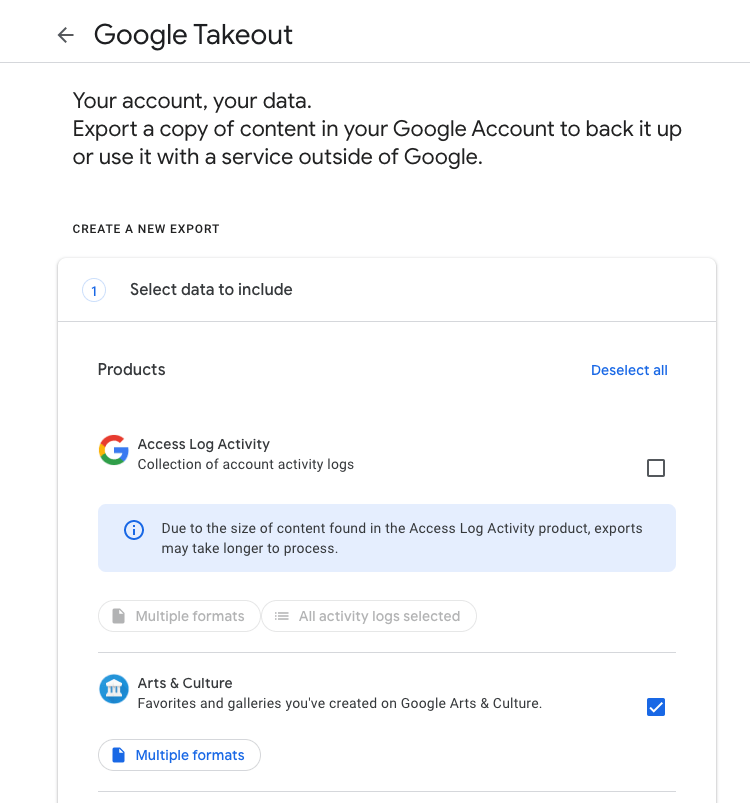Image resolution: width=750 pixels, height=803 pixels.
Task: Open the All activity logs selected chip
Action: [369, 616]
